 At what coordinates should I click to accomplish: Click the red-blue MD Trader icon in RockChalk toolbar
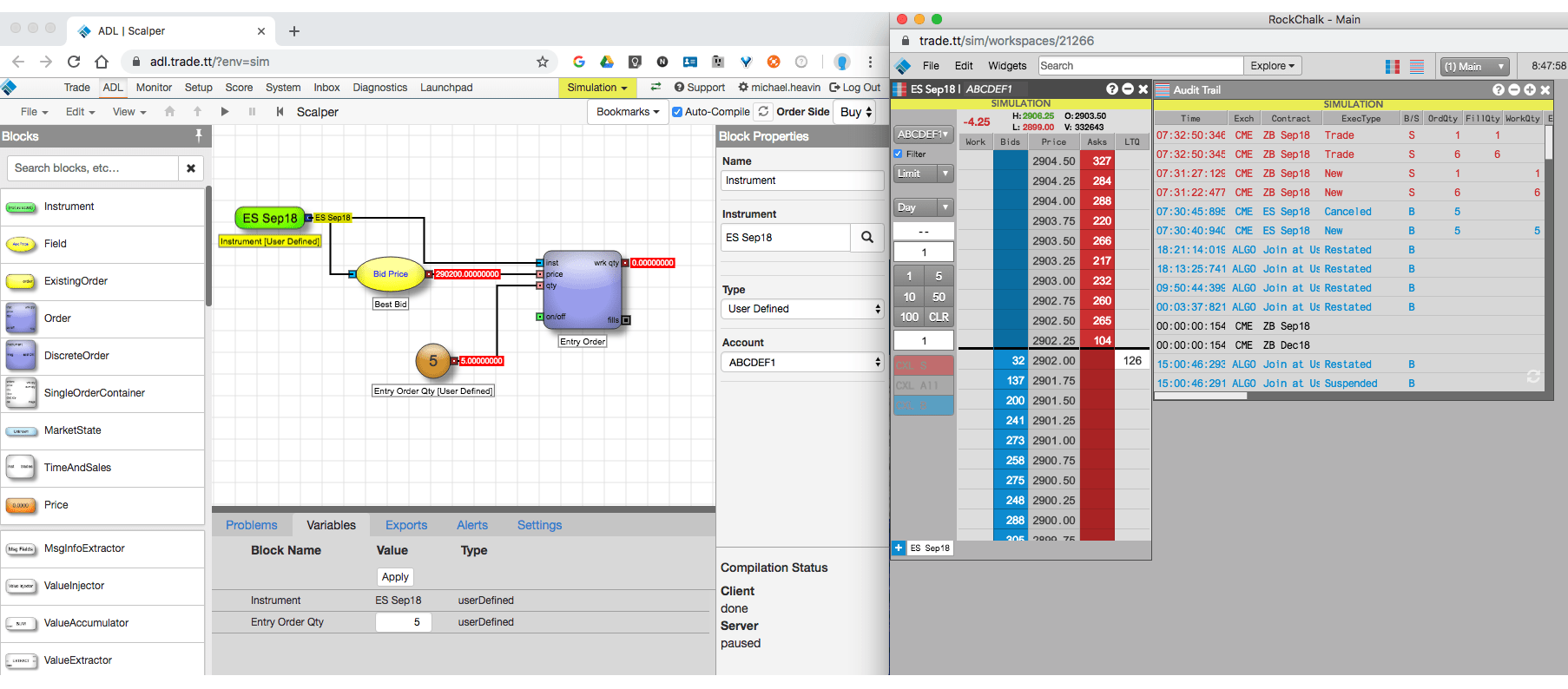tap(1393, 67)
